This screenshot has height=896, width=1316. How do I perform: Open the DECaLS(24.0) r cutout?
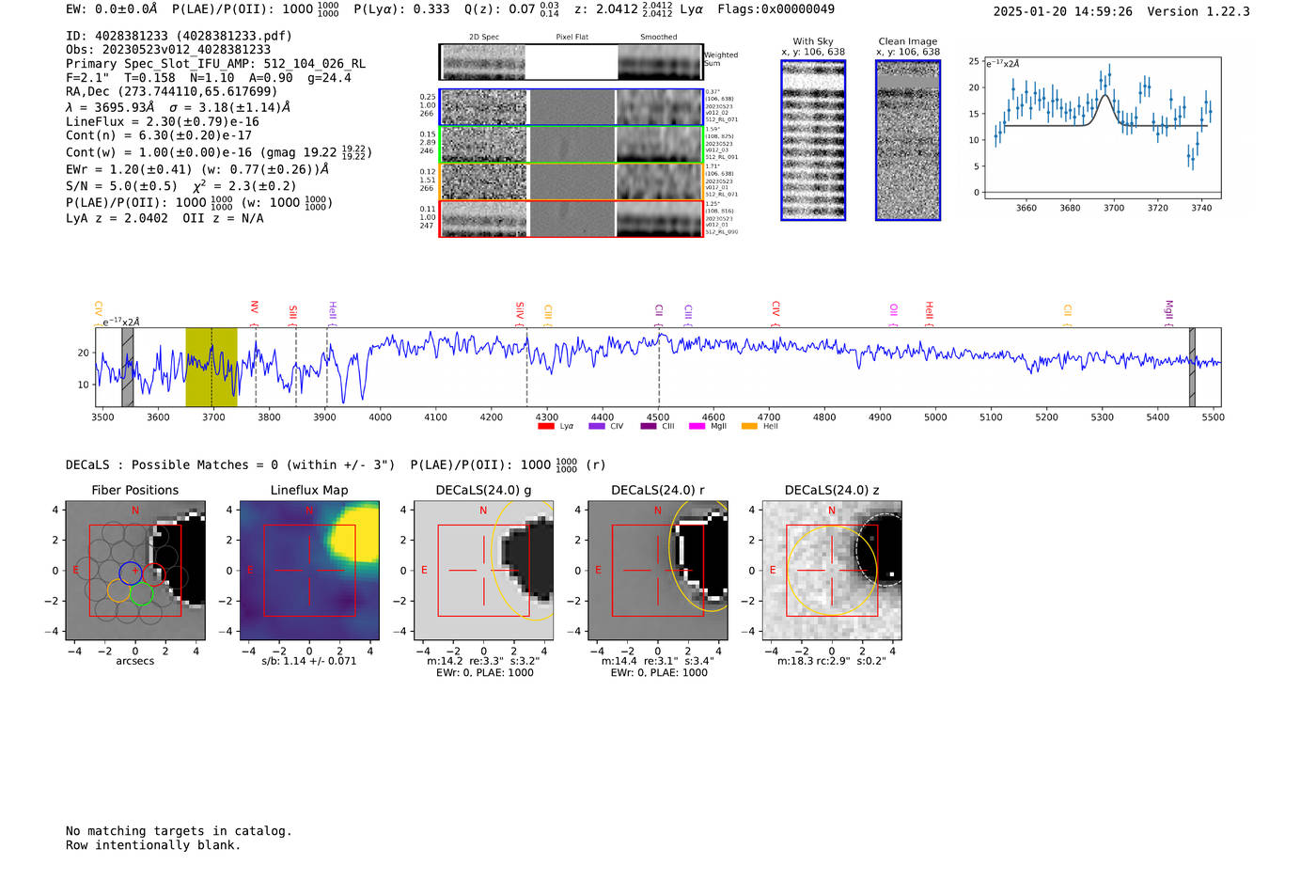[x=658, y=571]
